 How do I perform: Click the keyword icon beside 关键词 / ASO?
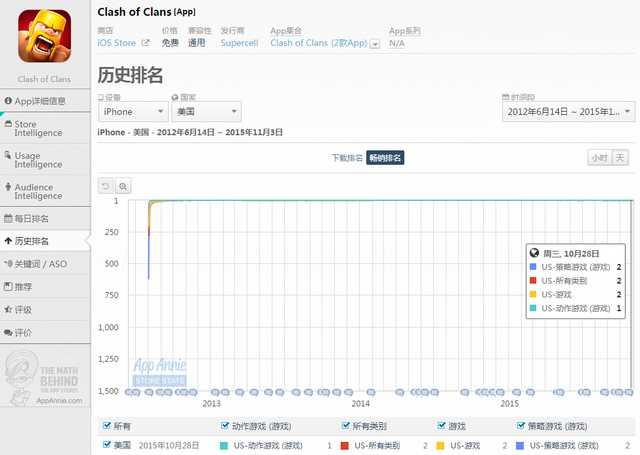(x=8, y=264)
